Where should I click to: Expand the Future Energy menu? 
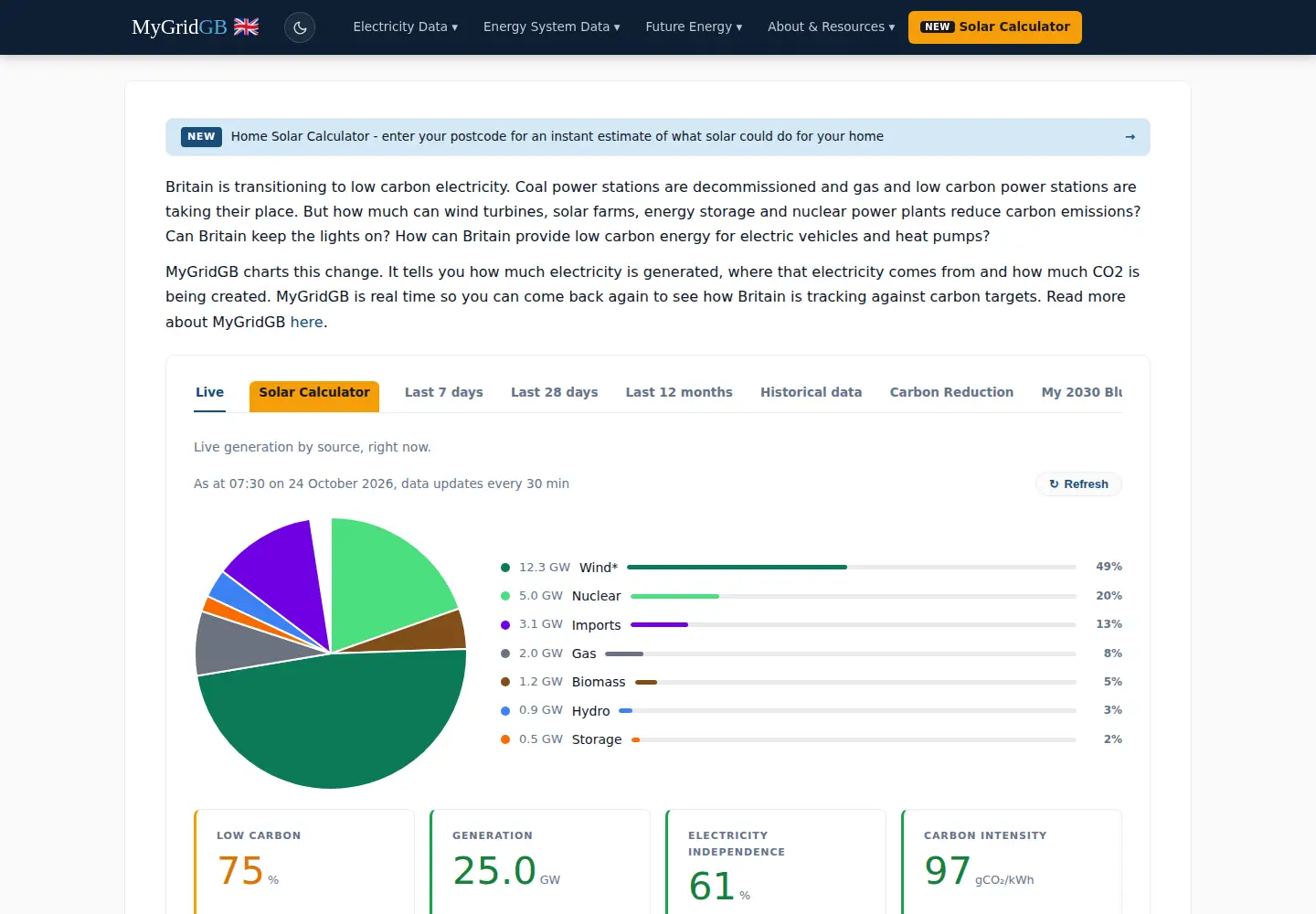(x=694, y=27)
